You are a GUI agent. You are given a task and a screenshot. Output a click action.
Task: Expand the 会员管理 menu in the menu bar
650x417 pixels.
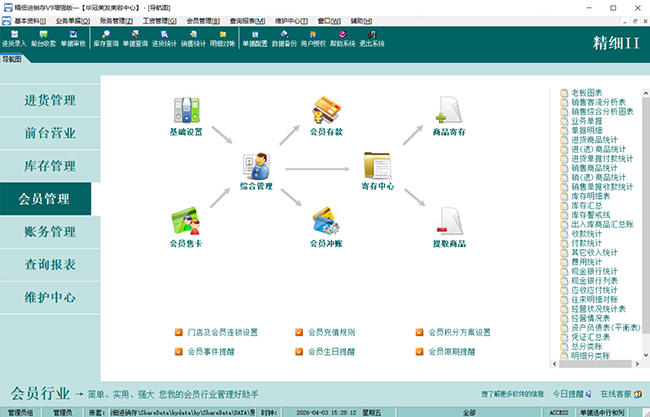(204, 19)
